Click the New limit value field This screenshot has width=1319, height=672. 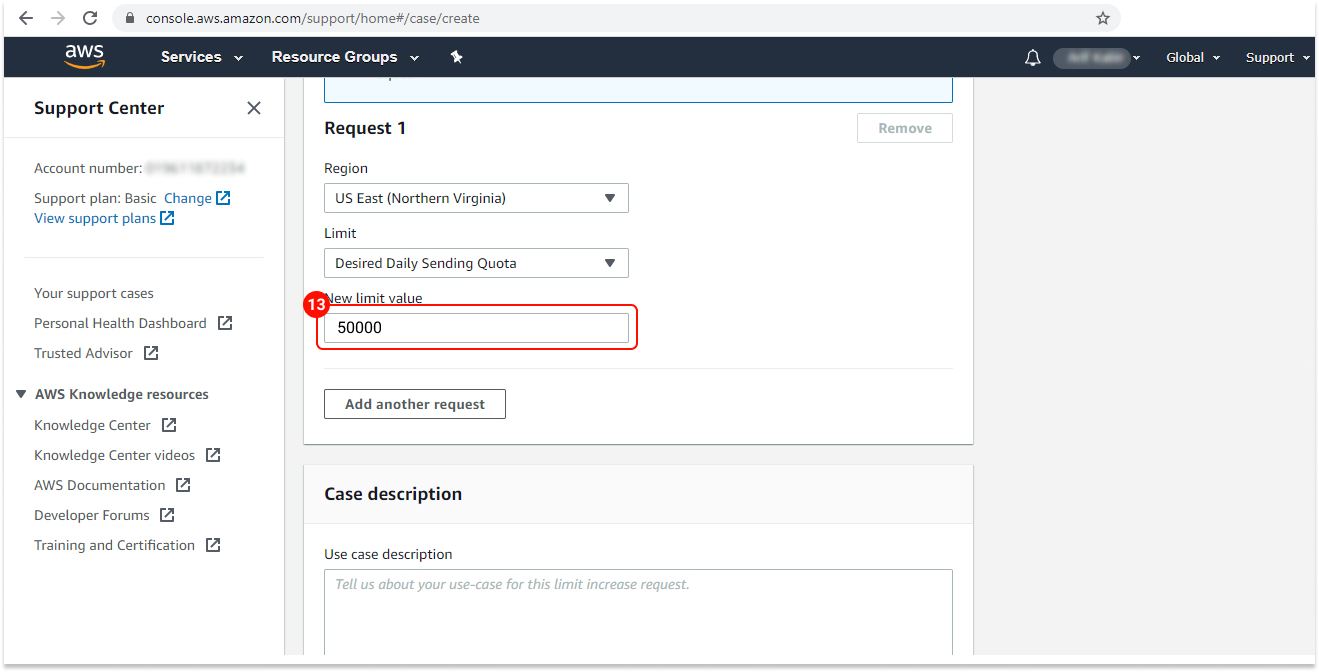coord(476,328)
